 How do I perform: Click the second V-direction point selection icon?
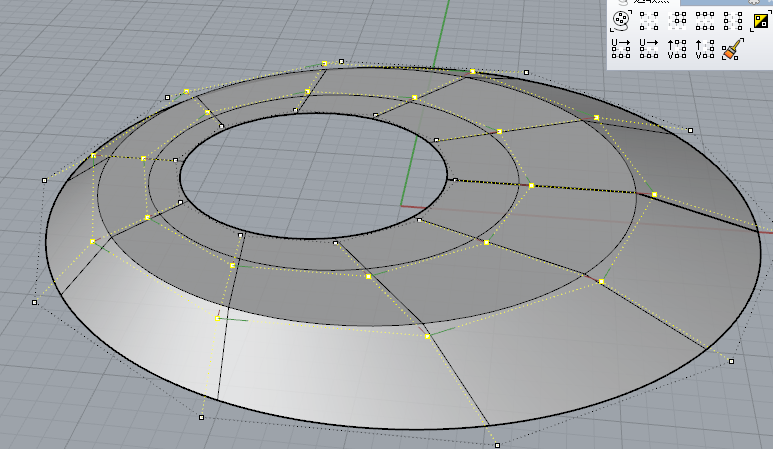point(705,49)
